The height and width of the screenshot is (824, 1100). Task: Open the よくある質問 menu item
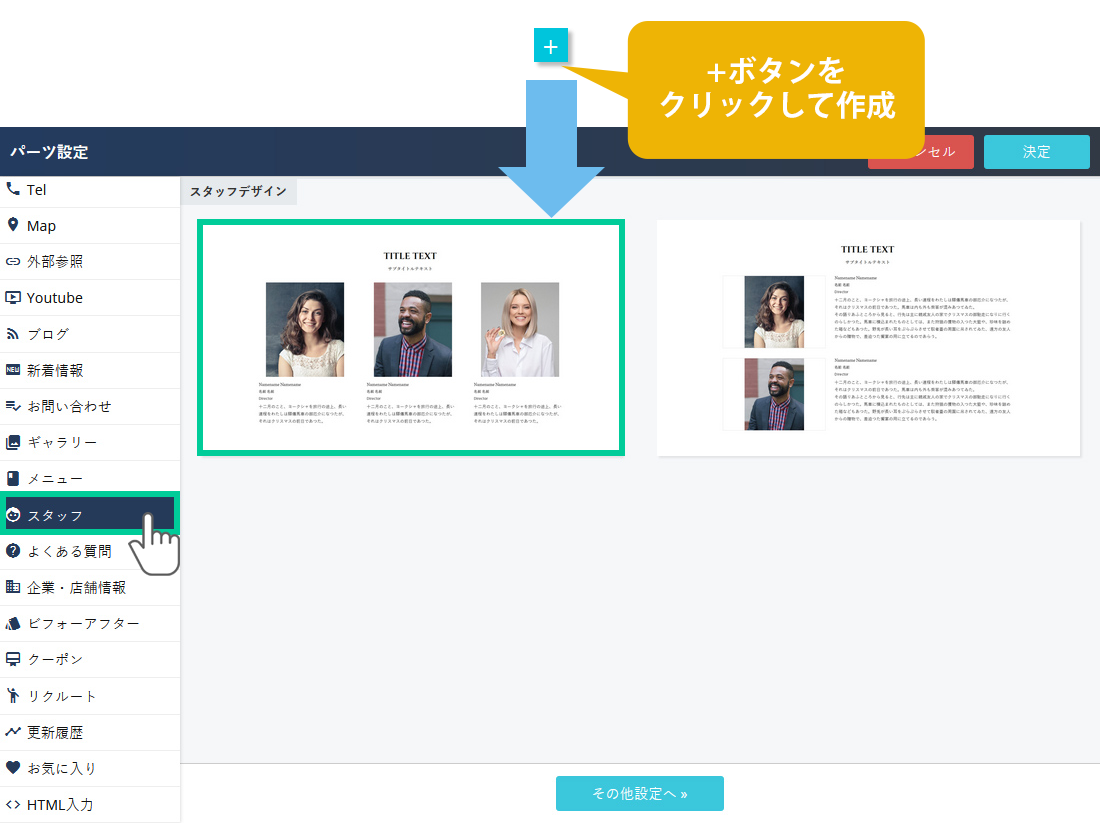[69, 551]
